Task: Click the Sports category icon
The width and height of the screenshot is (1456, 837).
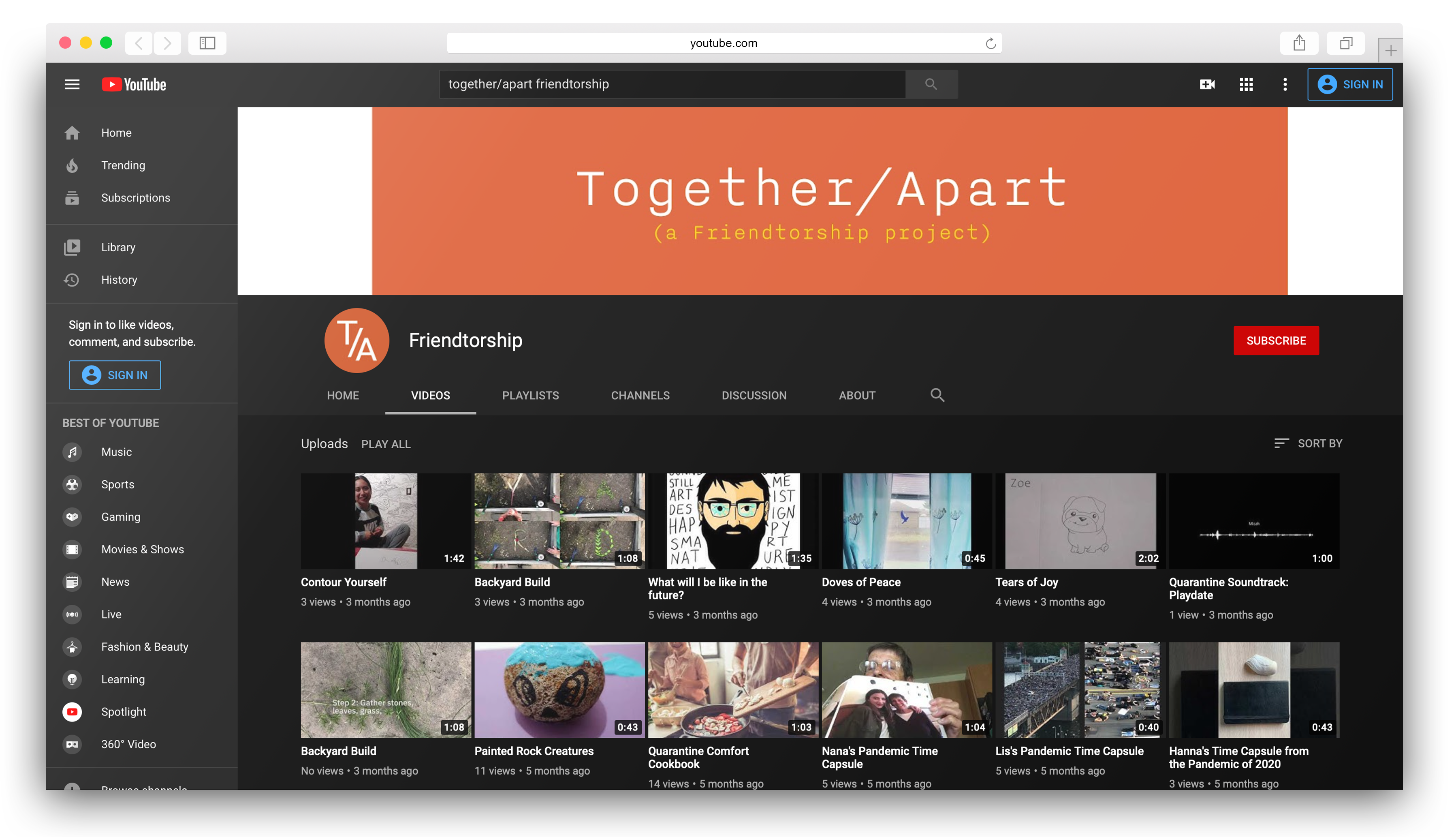Action: pos(72,485)
